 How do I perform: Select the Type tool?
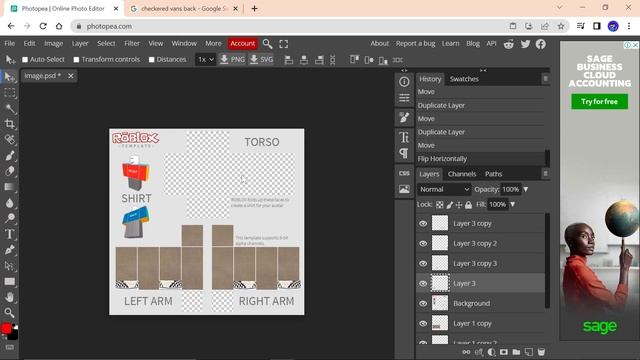point(10,234)
